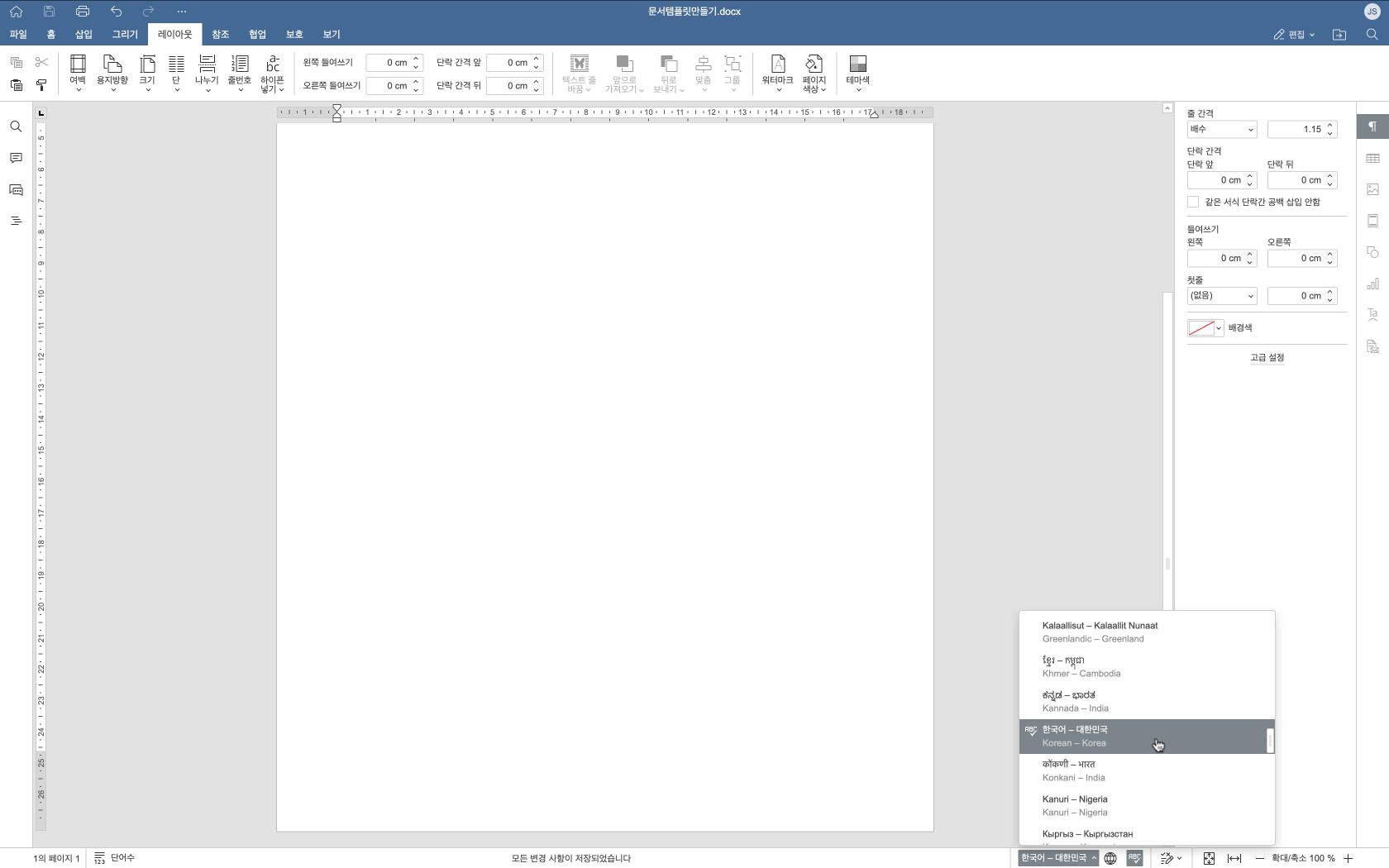Click the undo arrow icon
Viewport: 1389px width, 868px height.
coord(116,12)
